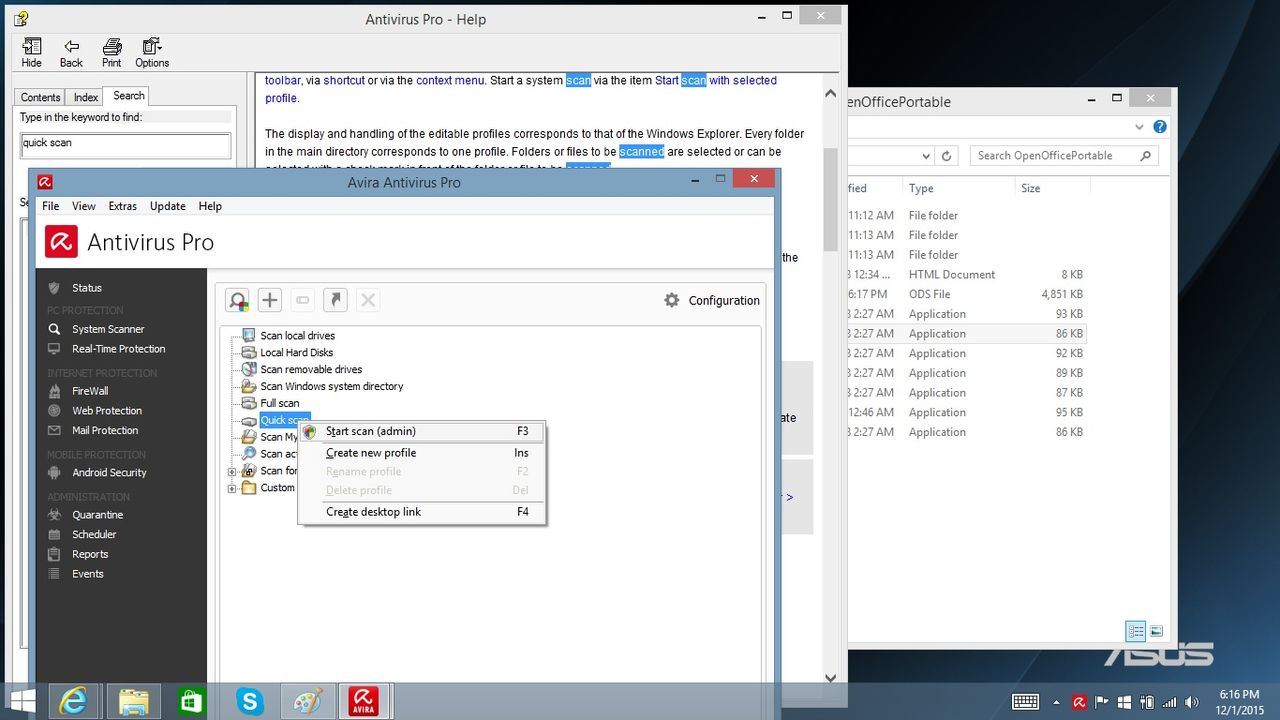Open the Avira Extras menu

coord(123,206)
